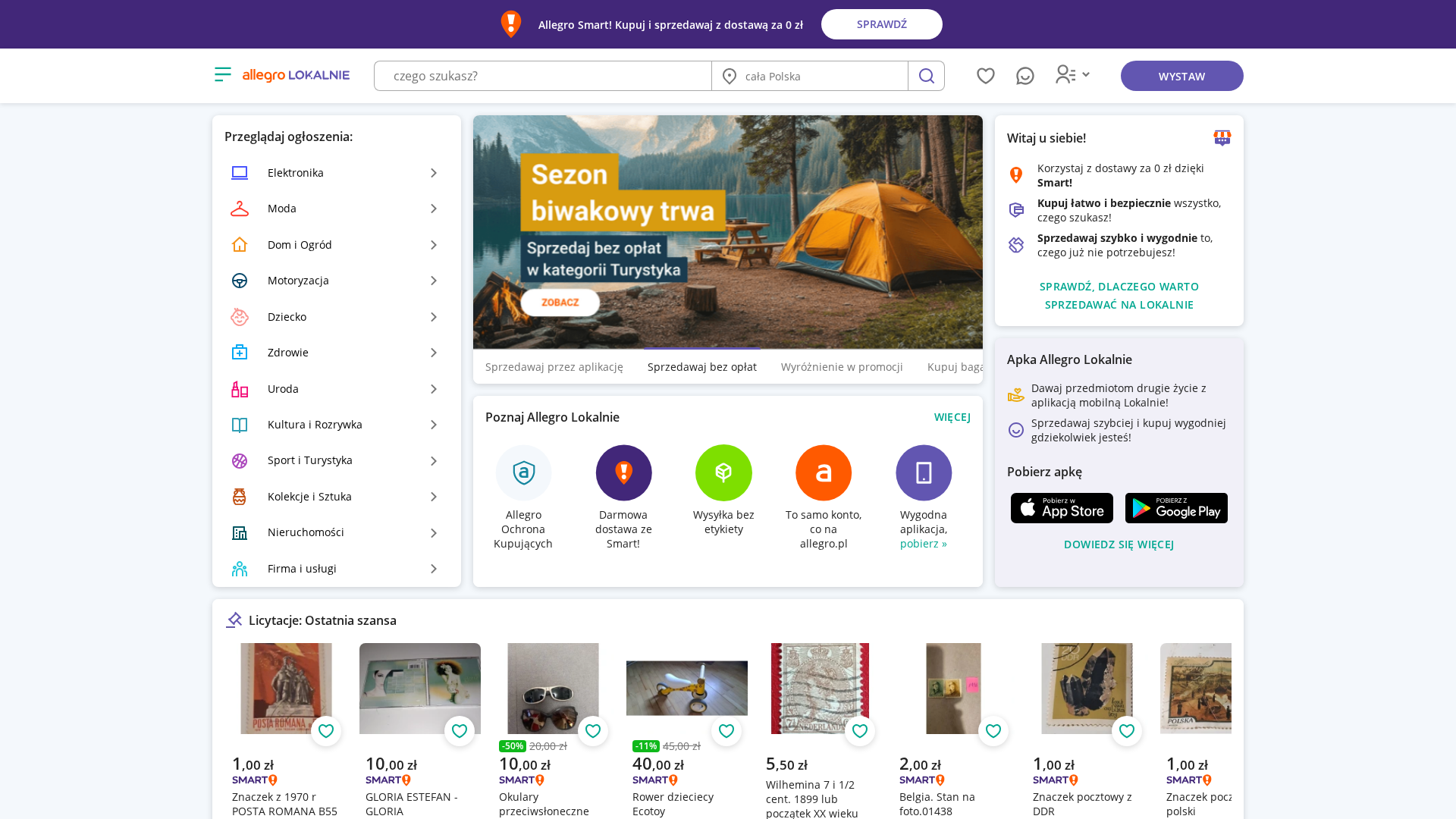Image resolution: width=1456 pixels, height=819 pixels.
Task: Click the Kultura i Rozrywka book icon
Action: [x=240, y=425]
